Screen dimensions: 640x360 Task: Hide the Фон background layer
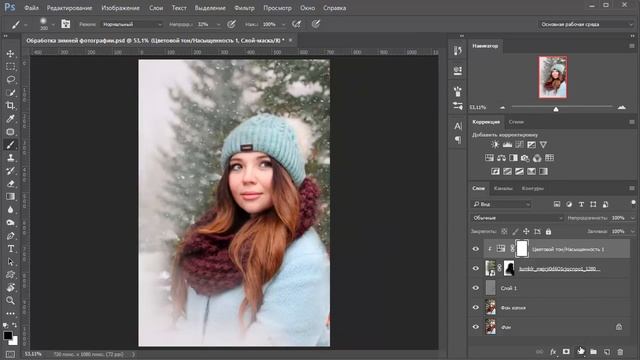(476, 327)
